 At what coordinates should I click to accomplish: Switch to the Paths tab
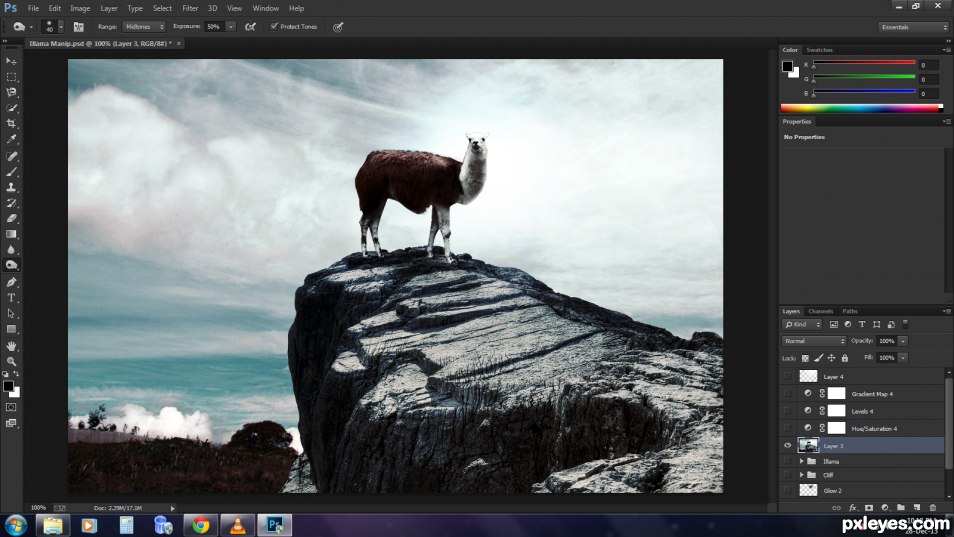850,311
